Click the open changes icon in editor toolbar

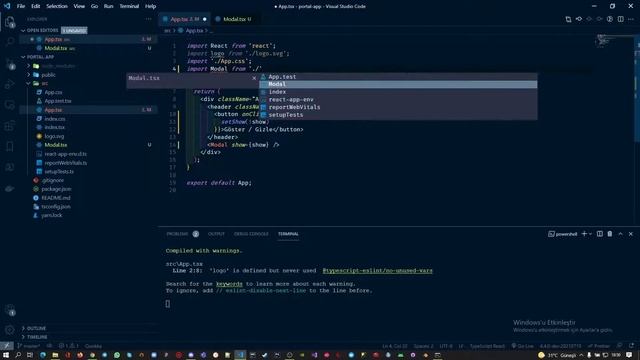(568, 19)
